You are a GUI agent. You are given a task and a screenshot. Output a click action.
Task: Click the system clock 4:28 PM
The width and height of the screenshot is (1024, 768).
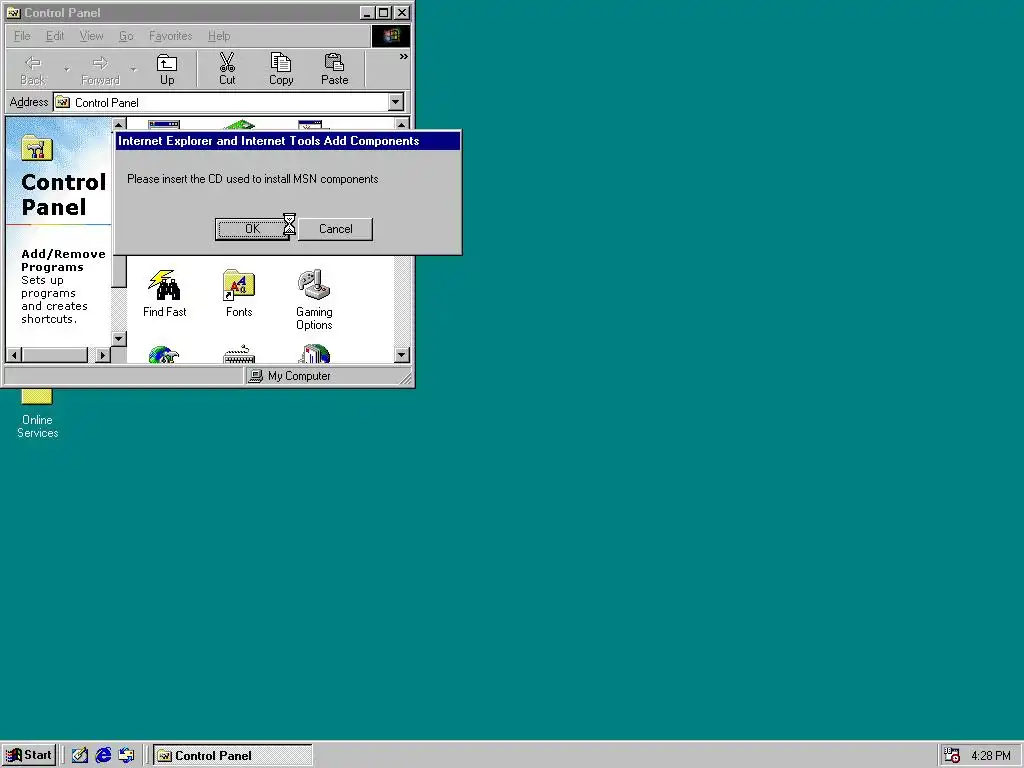tap(991, 756)
